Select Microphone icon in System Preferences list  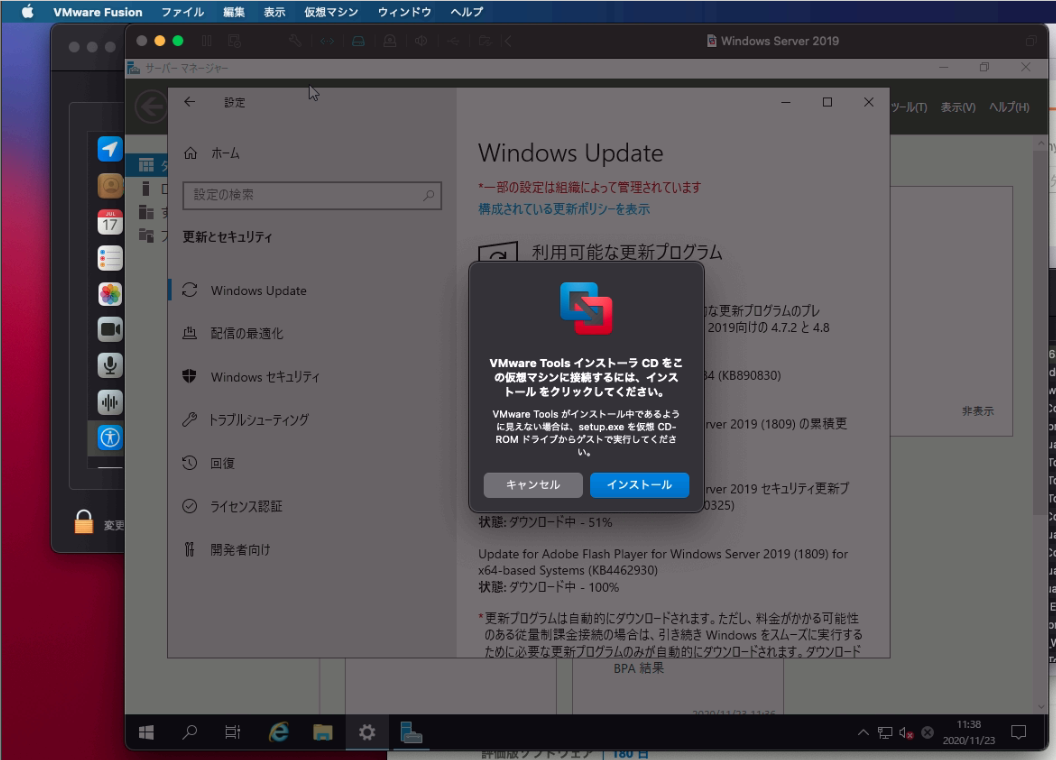(110, 365)
